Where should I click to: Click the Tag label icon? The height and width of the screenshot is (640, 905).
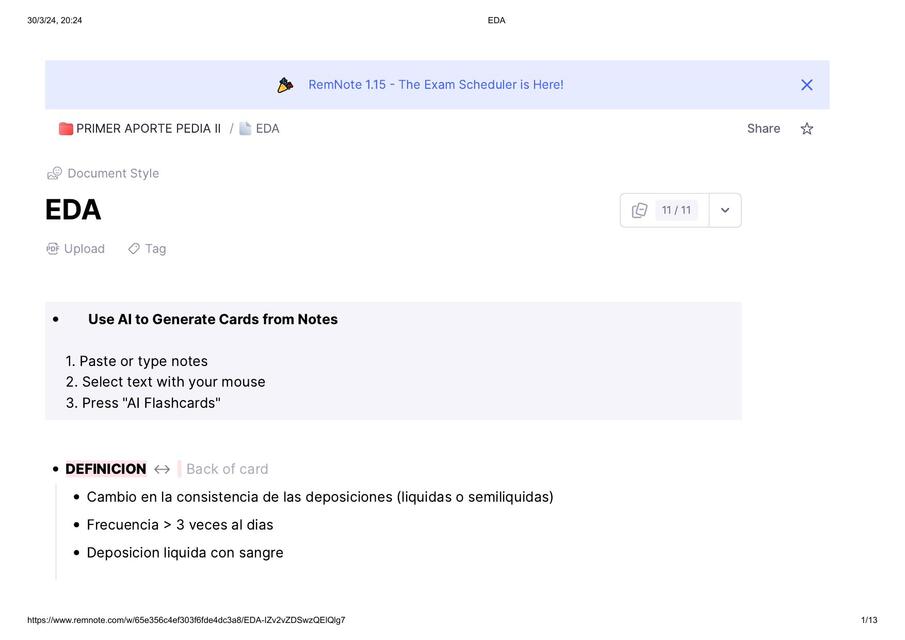pos(134,249)
